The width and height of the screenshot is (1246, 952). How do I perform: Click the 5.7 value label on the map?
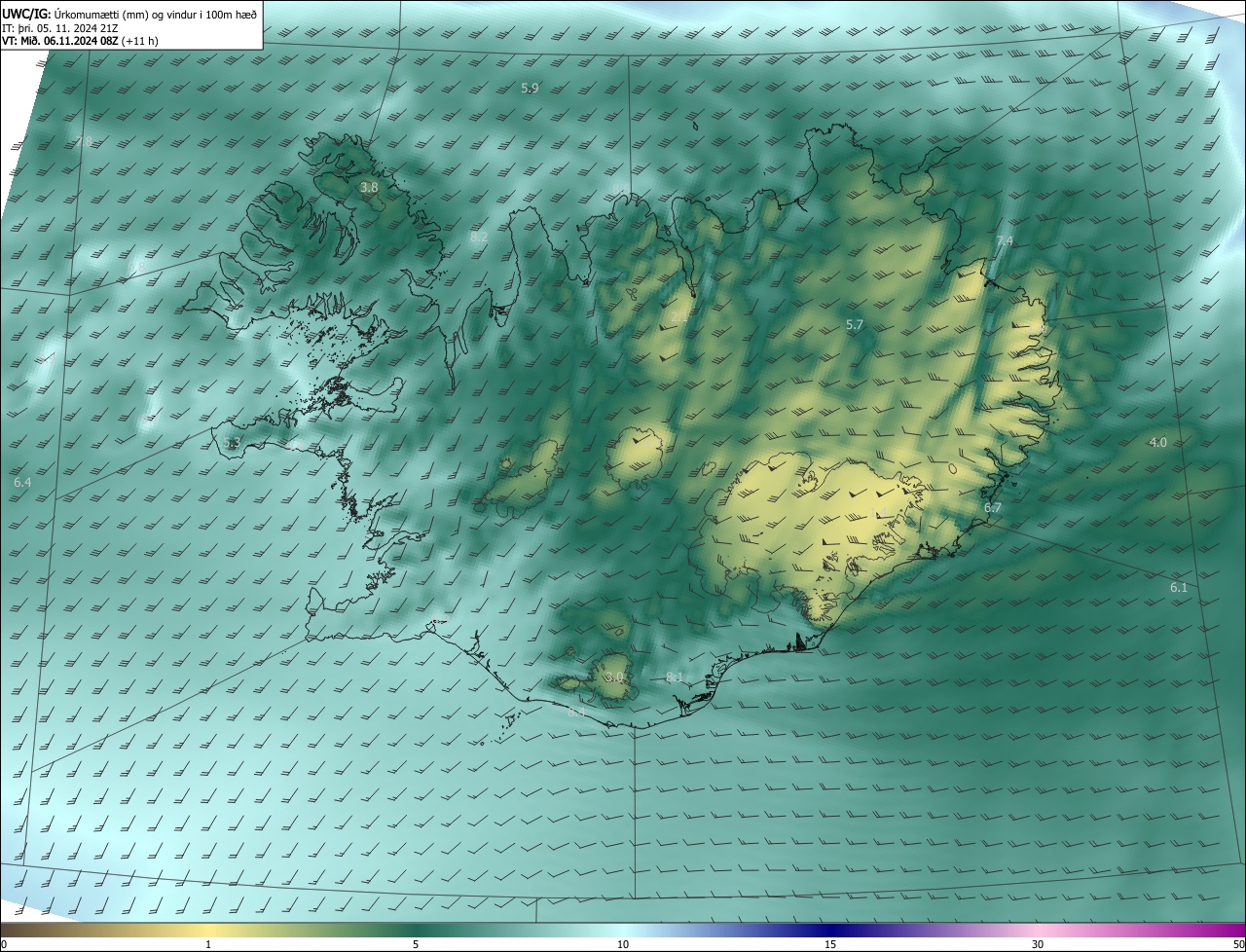click(x=855, y=325)
